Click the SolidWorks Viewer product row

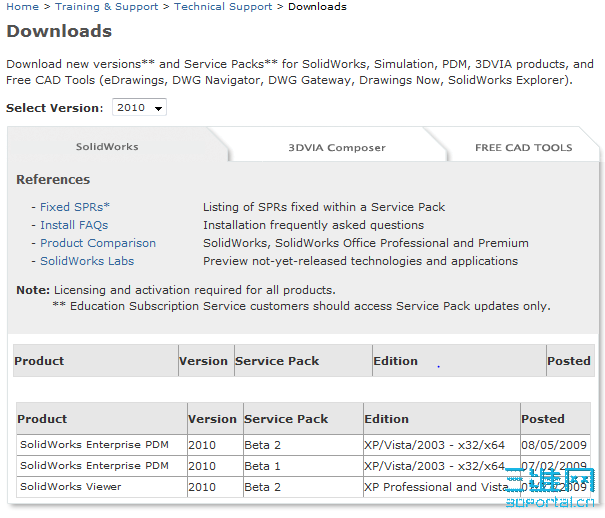[70, 487]
